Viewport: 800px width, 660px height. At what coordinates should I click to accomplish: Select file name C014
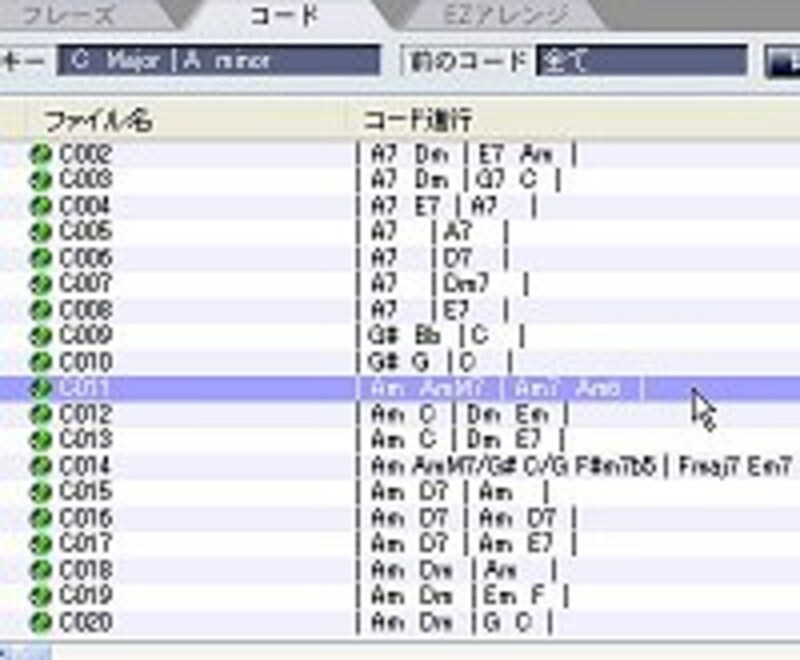point(85,466)
